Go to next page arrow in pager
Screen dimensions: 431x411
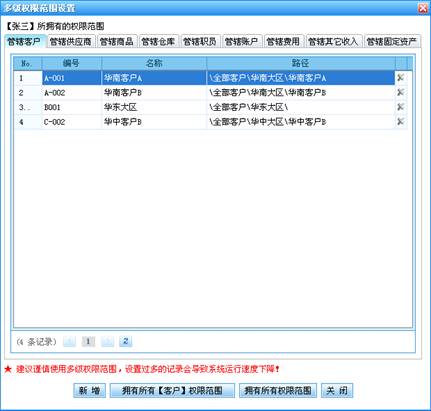click(x=107, y=341)
